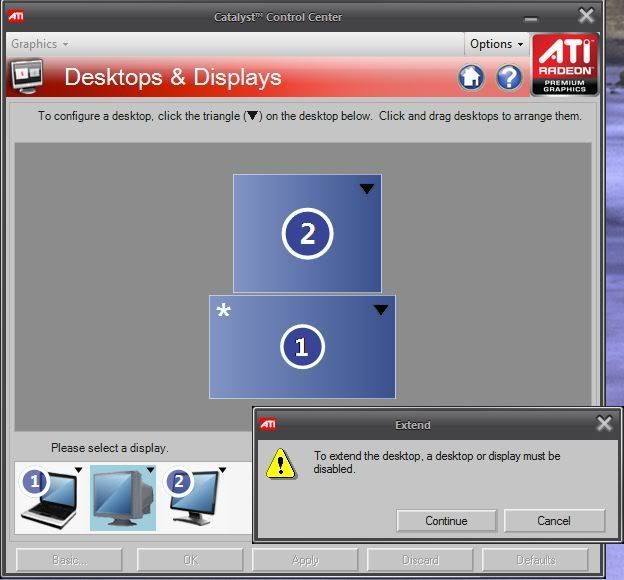The height and width of the screenshot is (580, 624).
Task: Click the ATI logo in the Extend dialog title
Action: [x=267, y=424]
